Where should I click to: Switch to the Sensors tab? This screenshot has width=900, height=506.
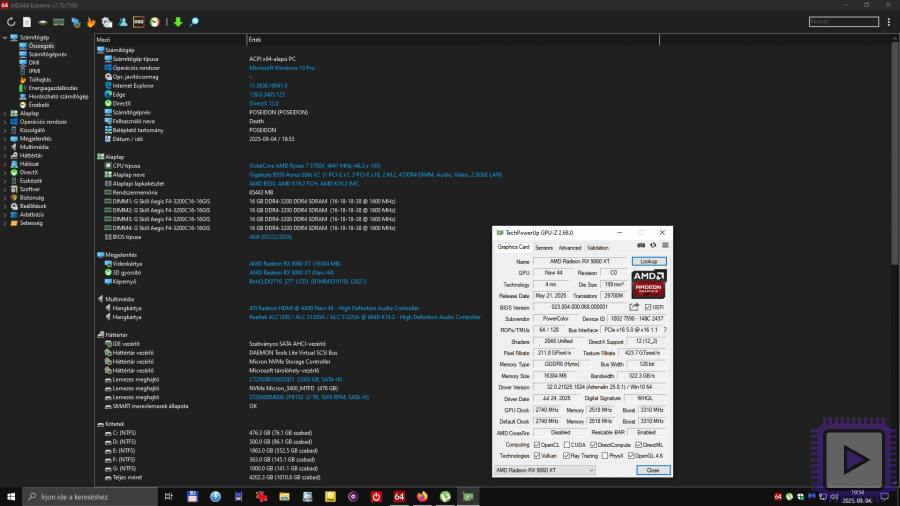(x=544, y=248)
